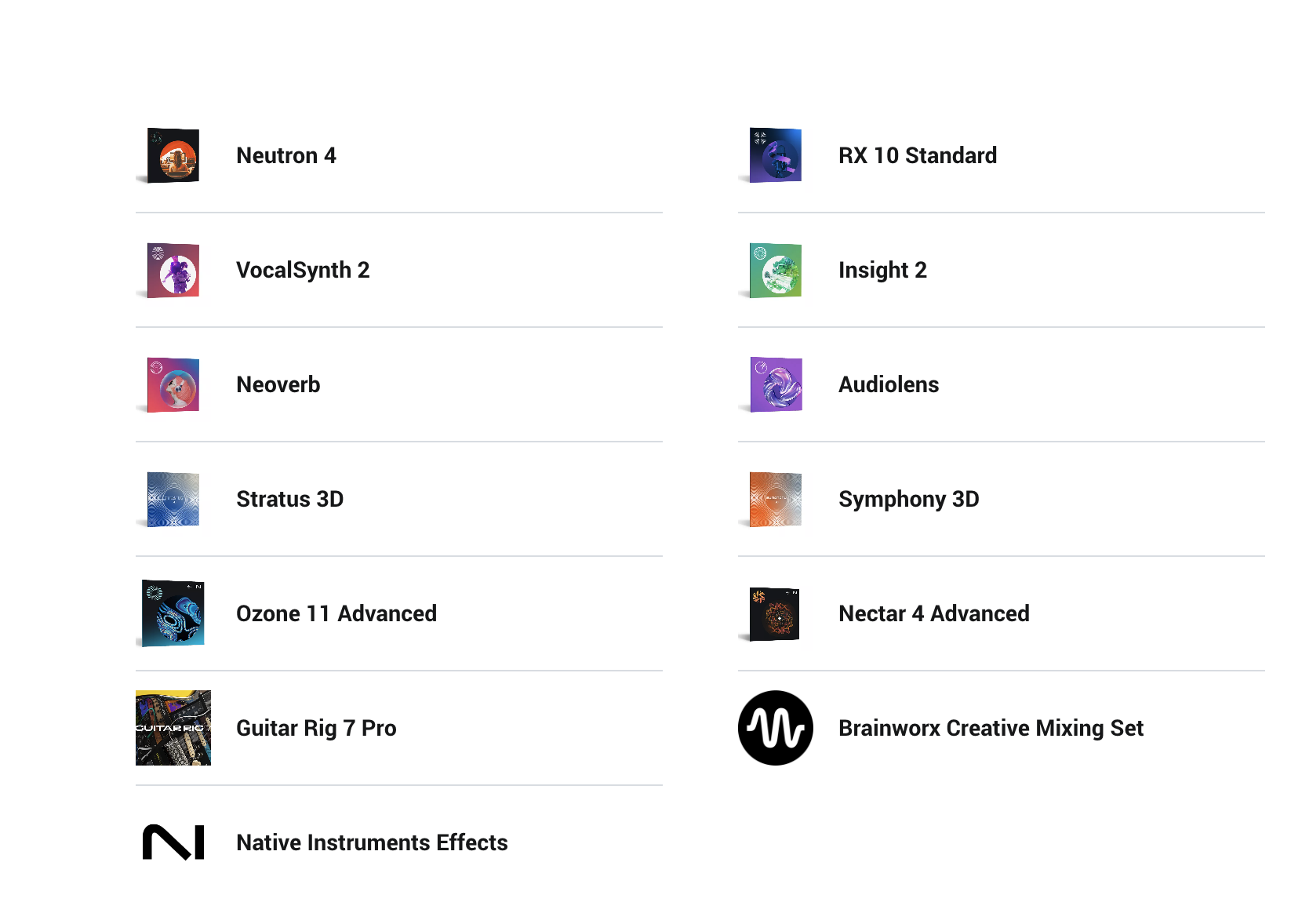Open the Neutron 4 text link
1291x924 pixels.
coord(286,155)
